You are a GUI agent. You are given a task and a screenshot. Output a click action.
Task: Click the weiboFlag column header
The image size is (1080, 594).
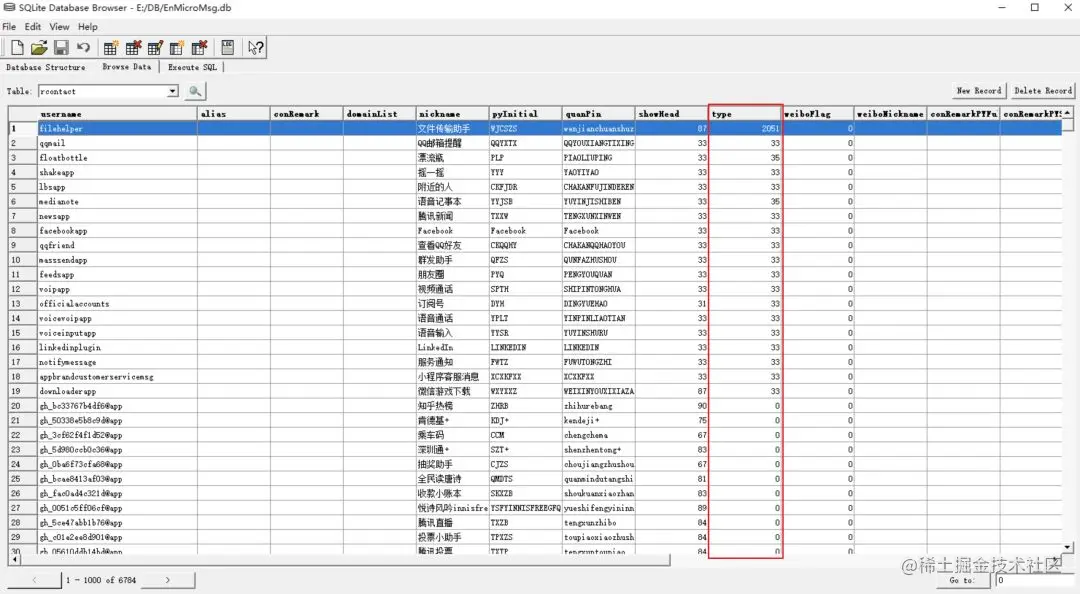tap(818, 114)
